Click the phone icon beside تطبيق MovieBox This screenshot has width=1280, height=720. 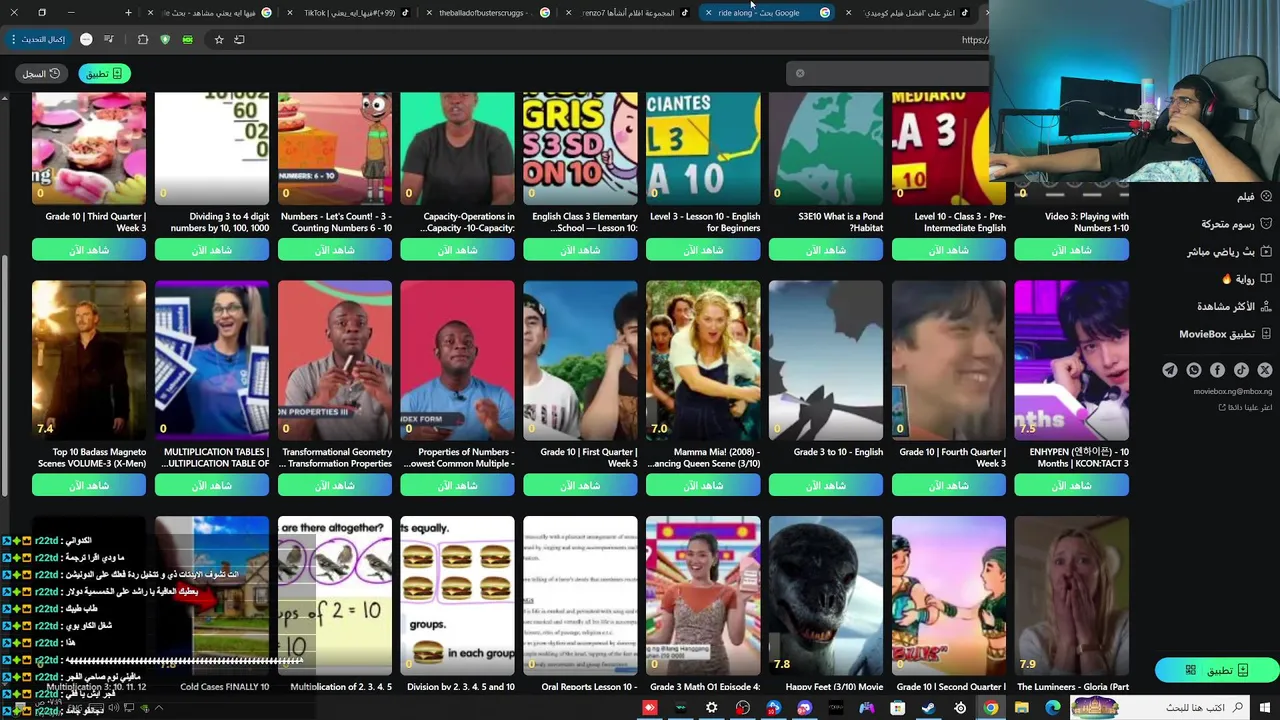click(x=1266, y=334)
